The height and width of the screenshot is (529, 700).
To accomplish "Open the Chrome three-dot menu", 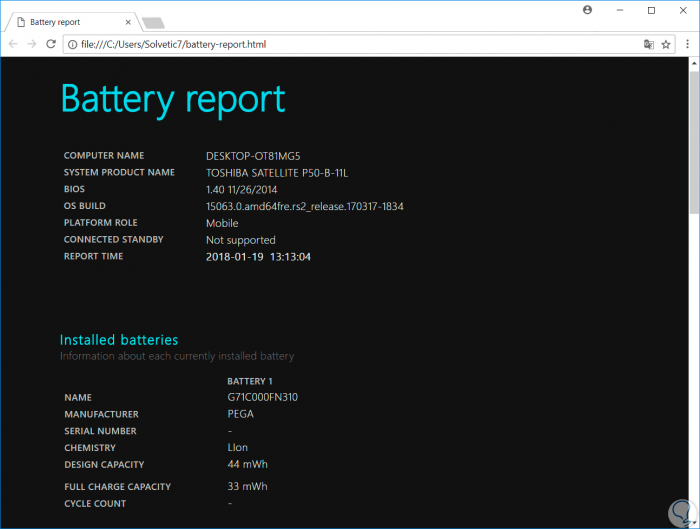I will [688, 44].
